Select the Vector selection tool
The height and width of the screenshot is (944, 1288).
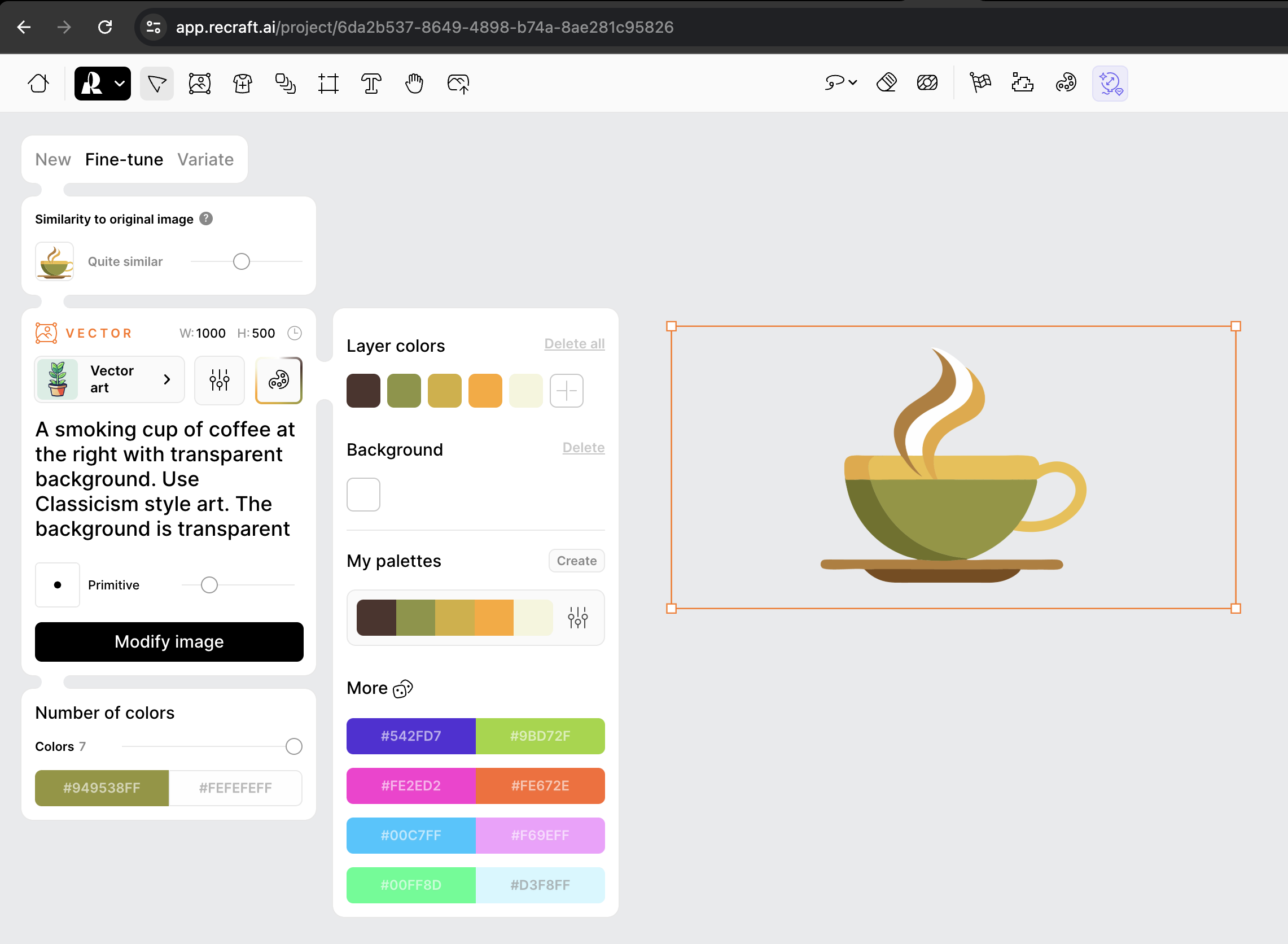click(157, 84)
